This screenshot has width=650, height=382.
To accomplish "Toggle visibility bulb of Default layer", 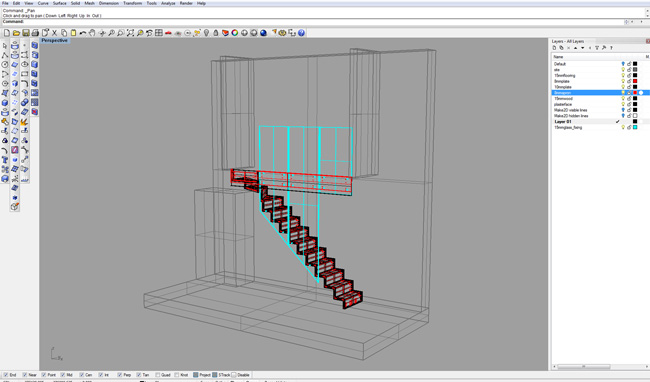I will [x=623, y=64].
